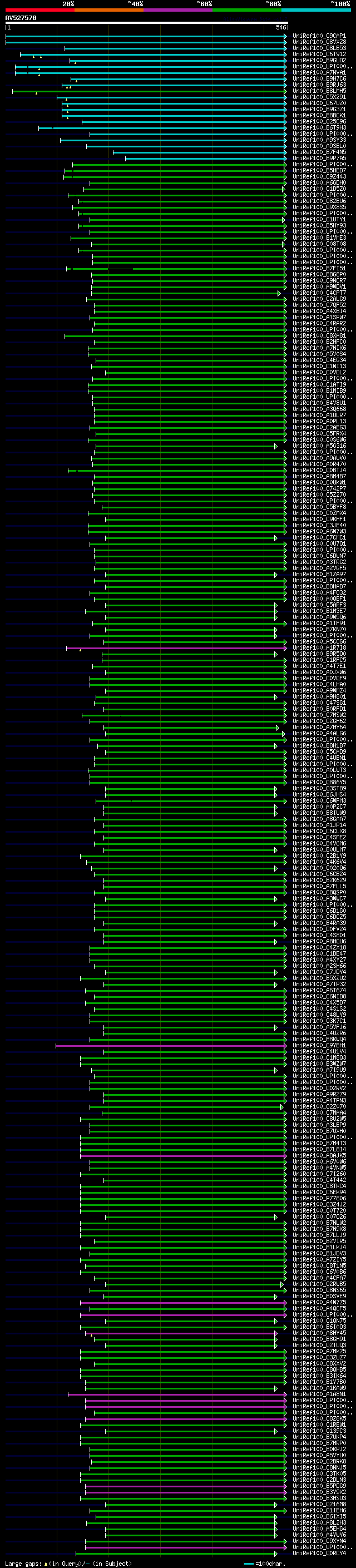Open hit UniRef100_Q9CAP1
356x1568 pixels.
click(319, 36)
